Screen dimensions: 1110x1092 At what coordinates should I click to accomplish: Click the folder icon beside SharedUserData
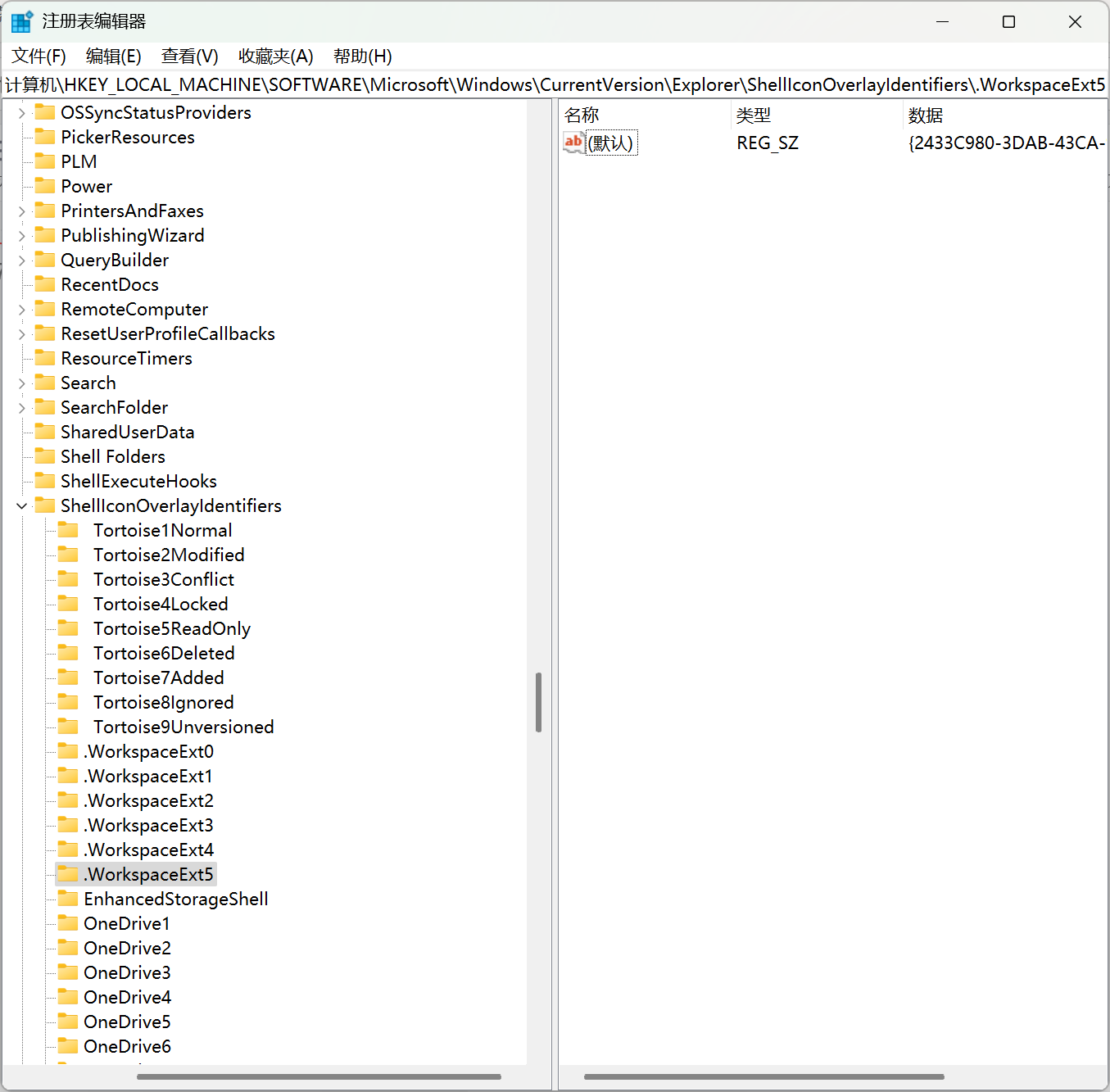pos(45,432)
